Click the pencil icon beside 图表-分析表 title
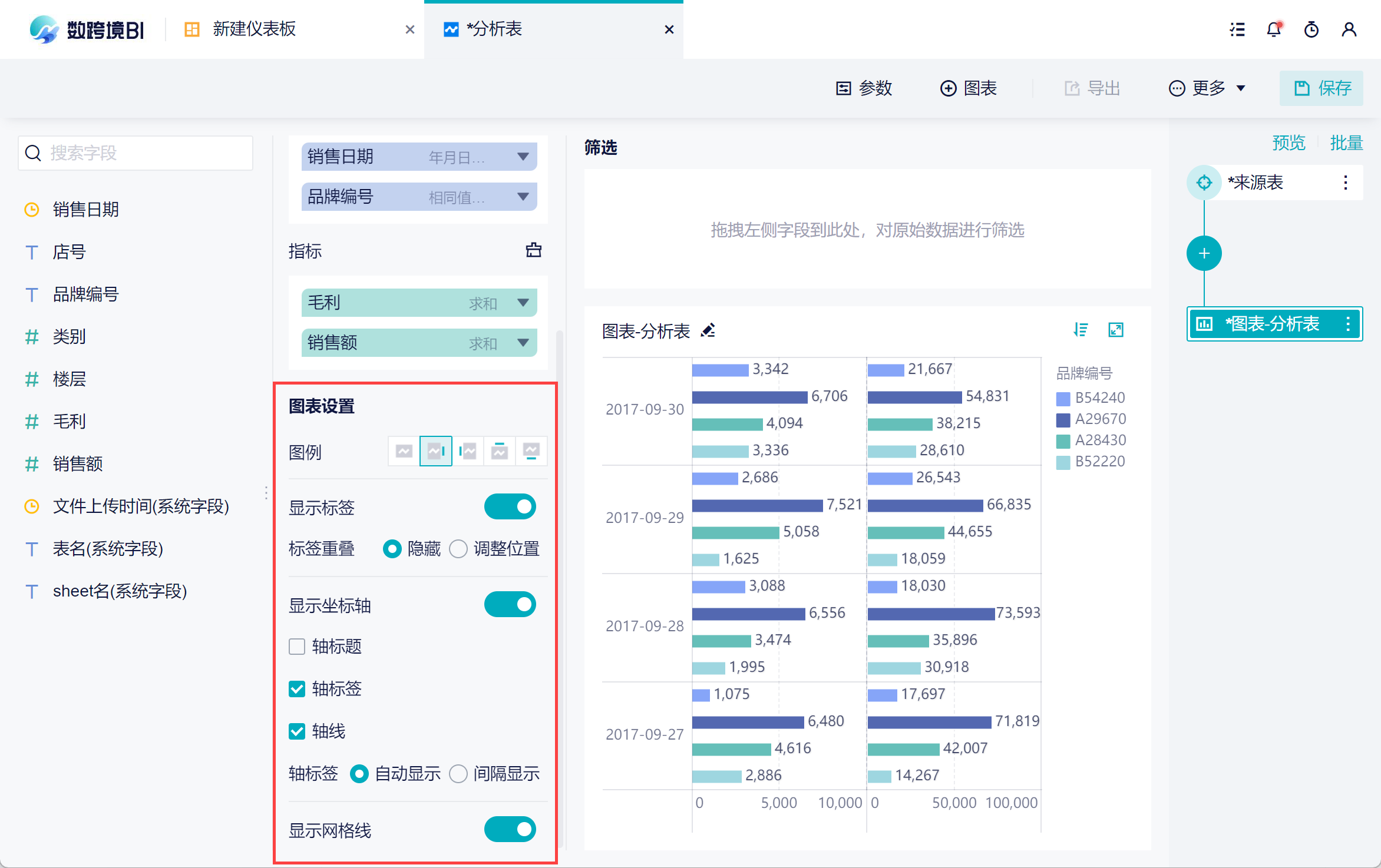The height and width of the screenshot is (868, 1381). tap(708, 330)
